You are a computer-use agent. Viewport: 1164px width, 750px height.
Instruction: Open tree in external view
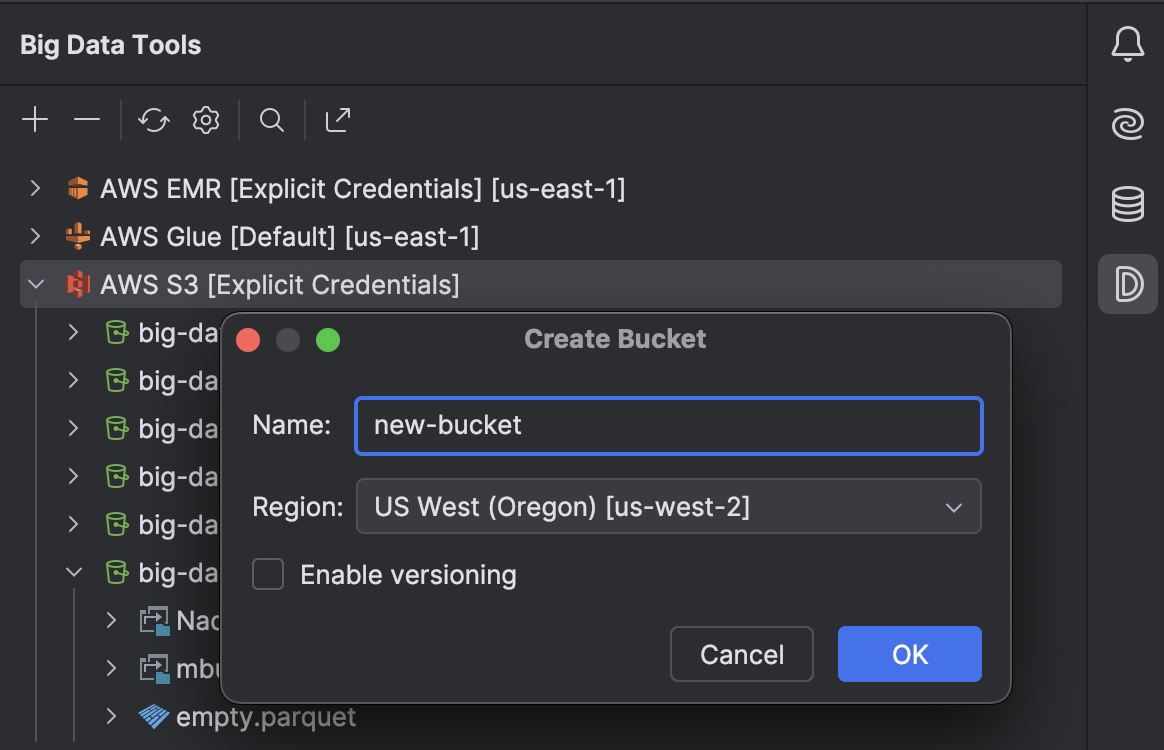[x=336, y=119]
